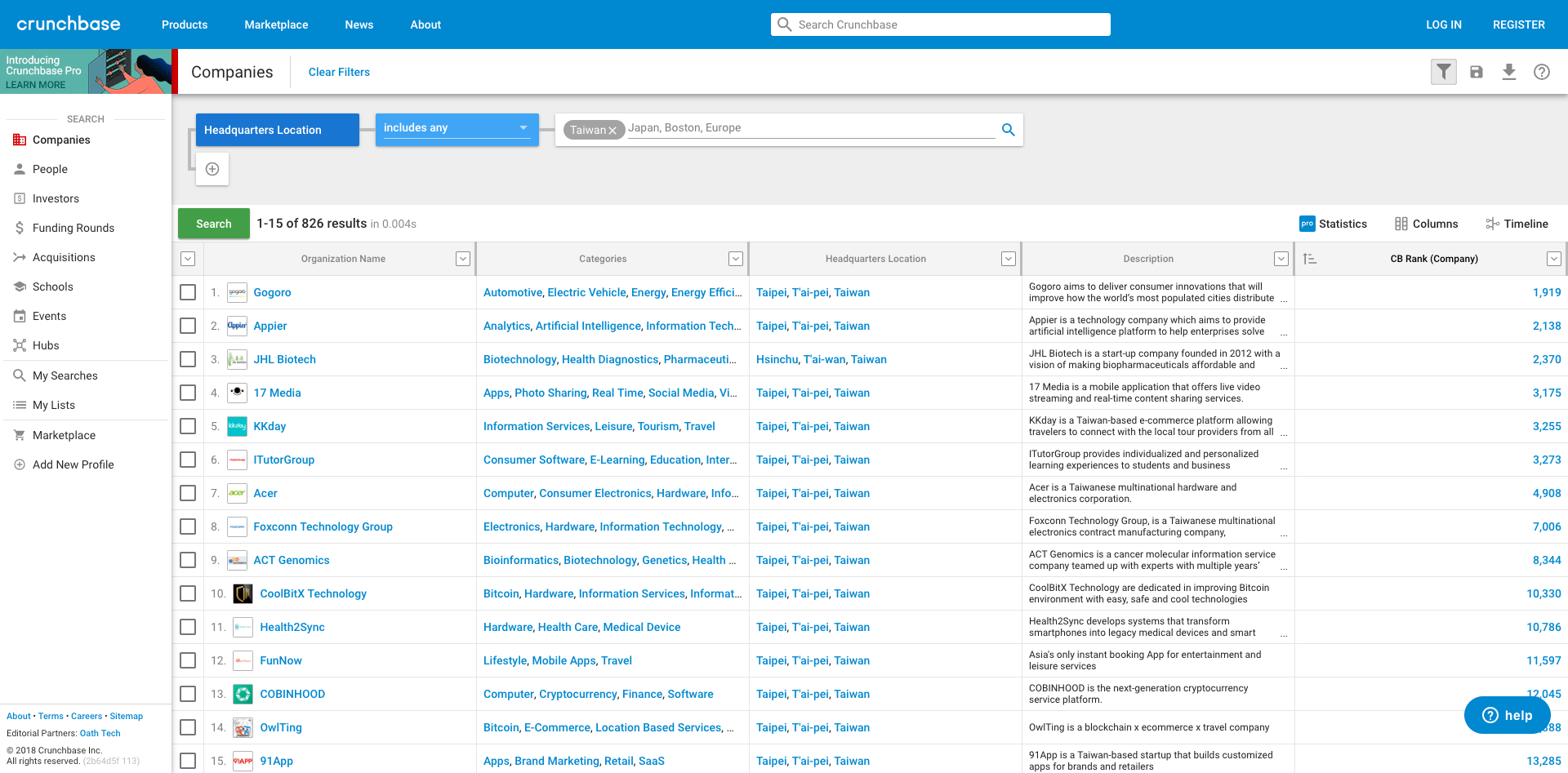Click the Gogoro company logo
This screenshot has width=1568, height=773.
[238, 292]
